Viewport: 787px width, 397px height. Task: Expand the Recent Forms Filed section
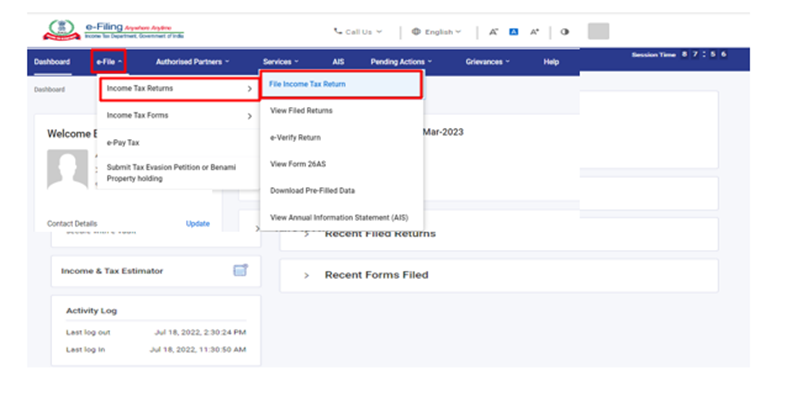[499, 275]
